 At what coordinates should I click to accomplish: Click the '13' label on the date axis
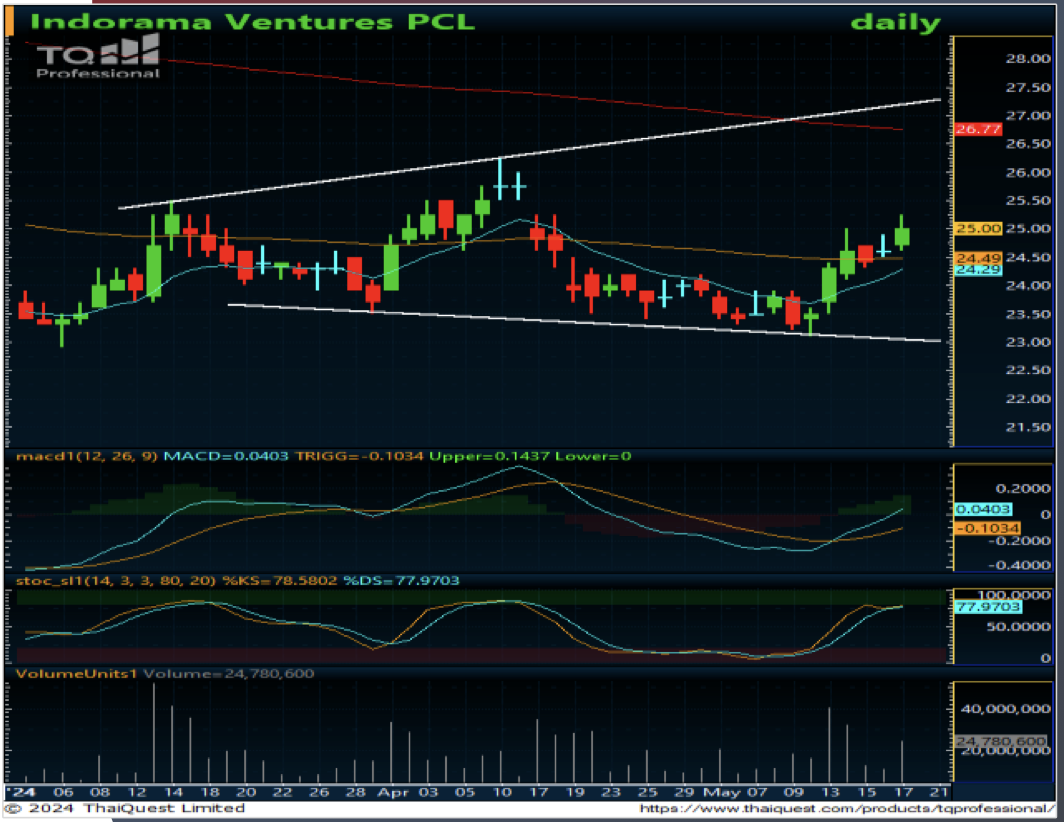point(830,792)
